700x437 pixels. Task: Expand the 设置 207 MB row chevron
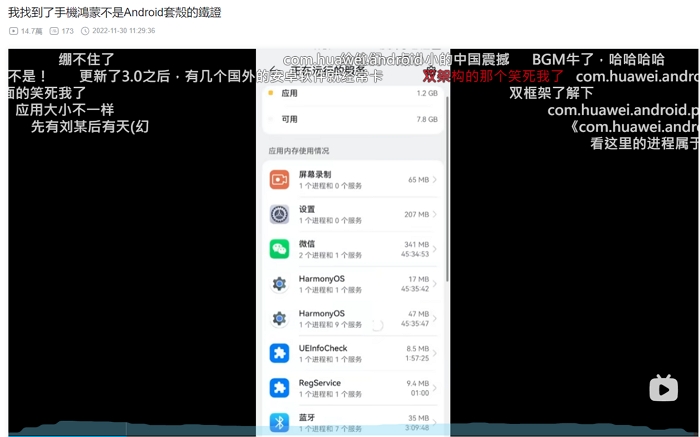[x=435, y=214]
